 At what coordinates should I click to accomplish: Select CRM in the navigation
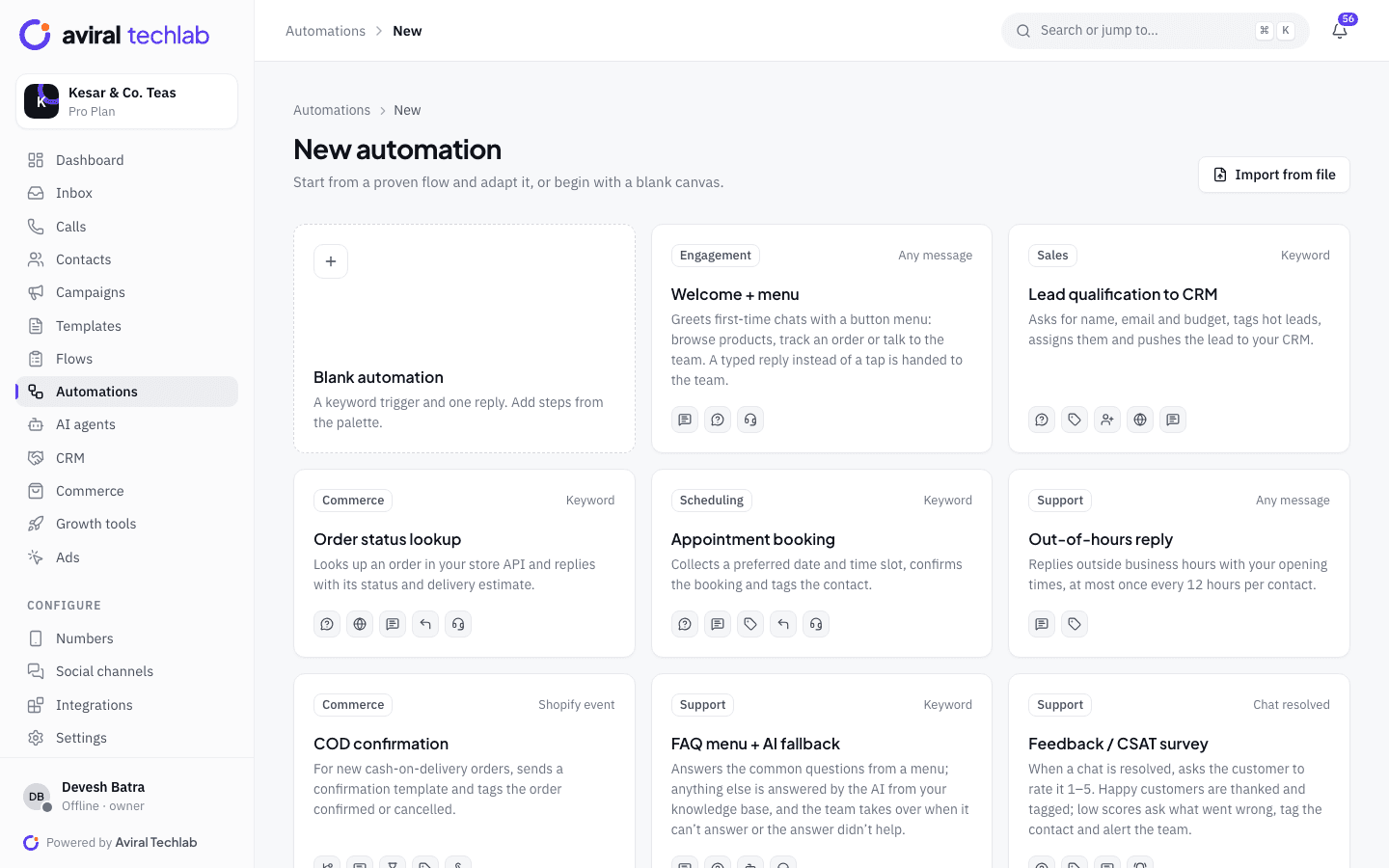tap(127, 458)
